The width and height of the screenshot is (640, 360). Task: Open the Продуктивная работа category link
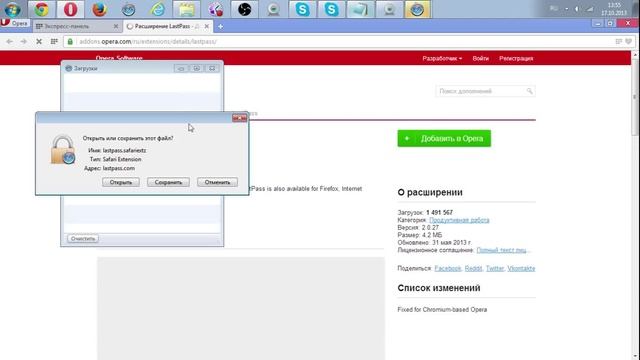(459, 220)
